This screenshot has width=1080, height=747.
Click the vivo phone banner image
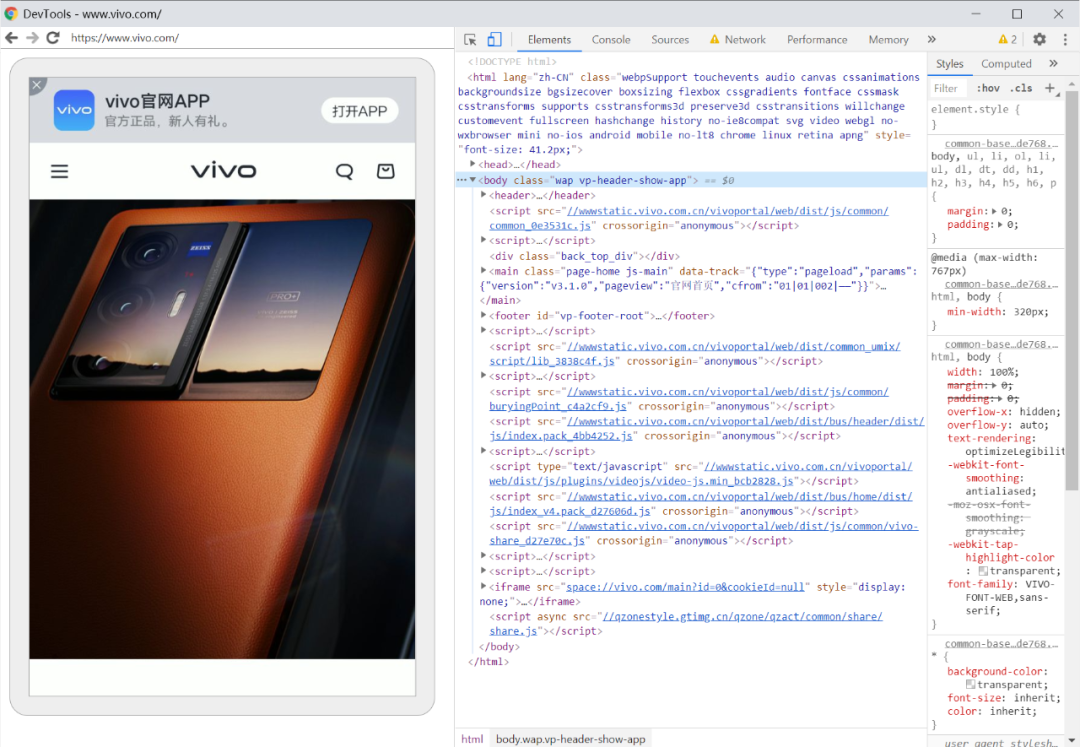(x=222, y=429)
